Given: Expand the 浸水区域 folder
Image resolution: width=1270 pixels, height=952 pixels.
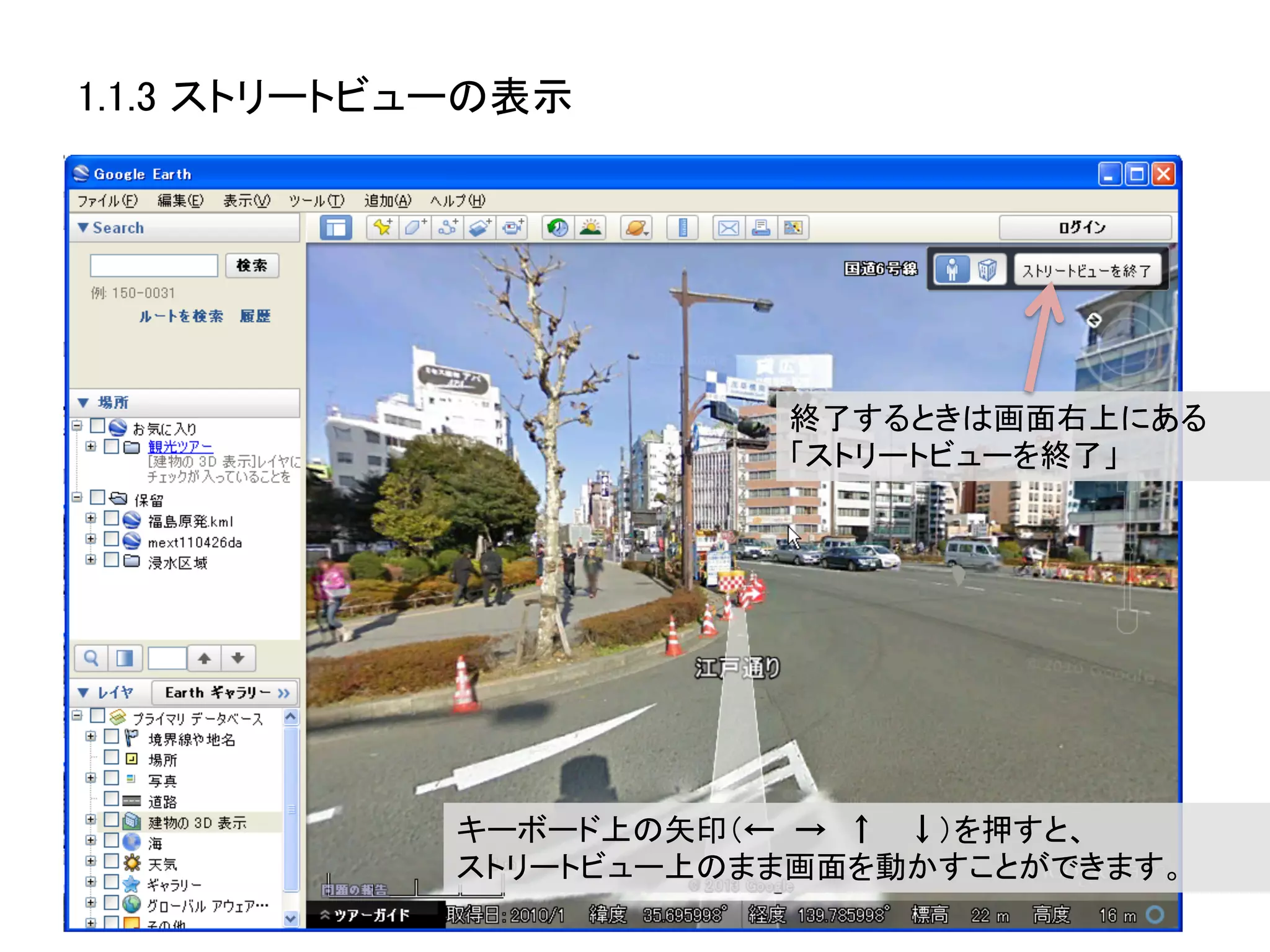Looking at the screenshot, I should point(91,560).
